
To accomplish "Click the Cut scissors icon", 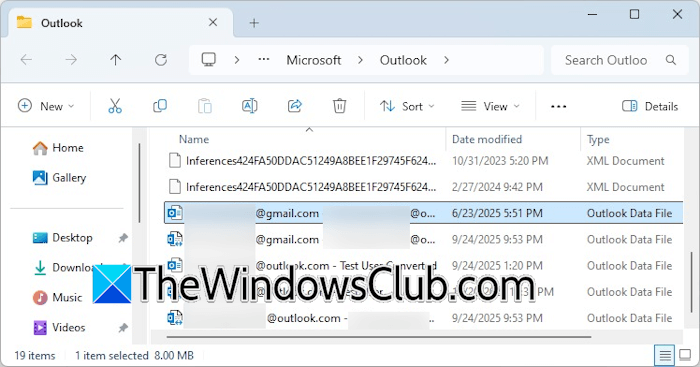I will tap(115, 106).
